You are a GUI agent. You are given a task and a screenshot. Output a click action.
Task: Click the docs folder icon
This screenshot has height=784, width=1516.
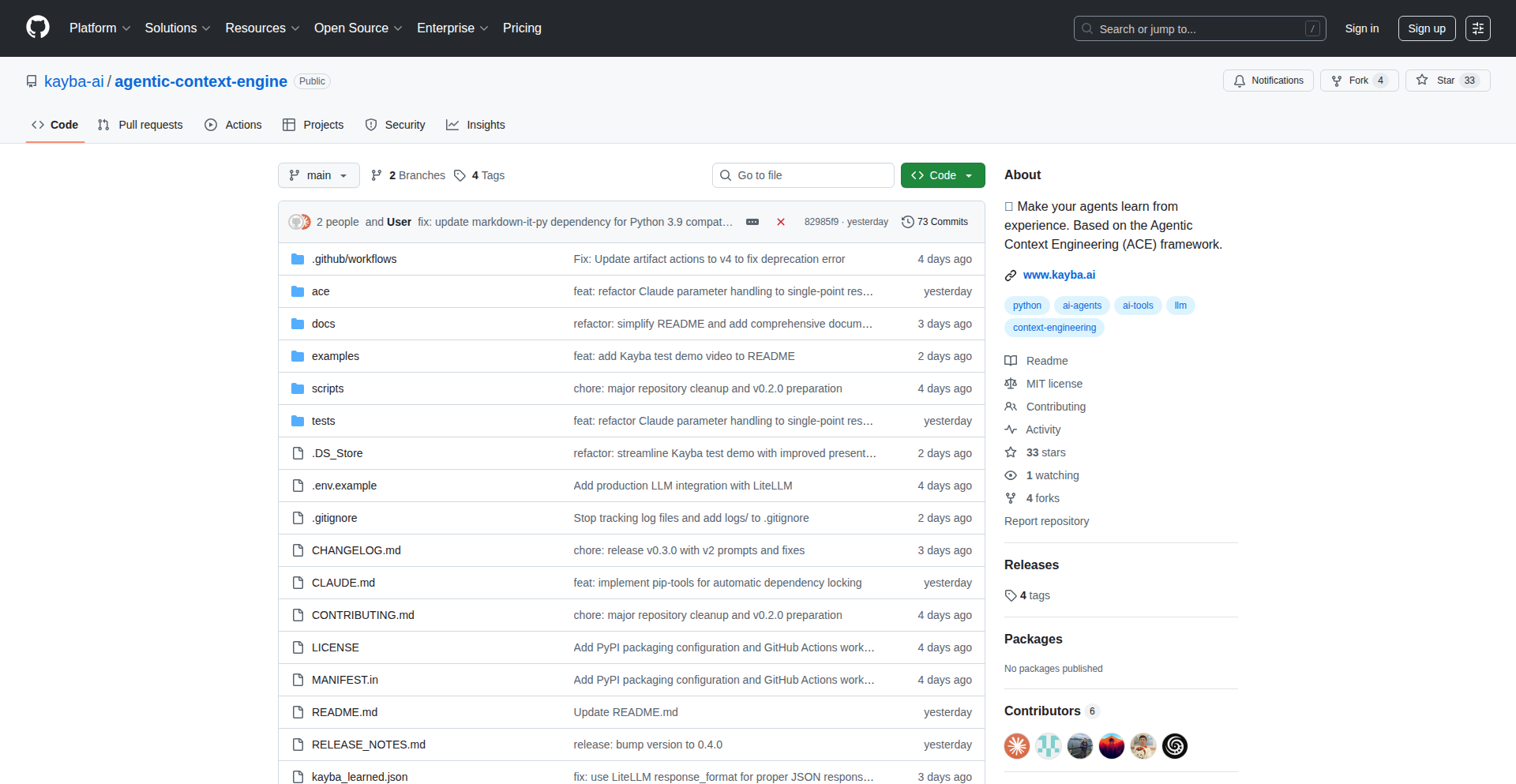[298, 324]
